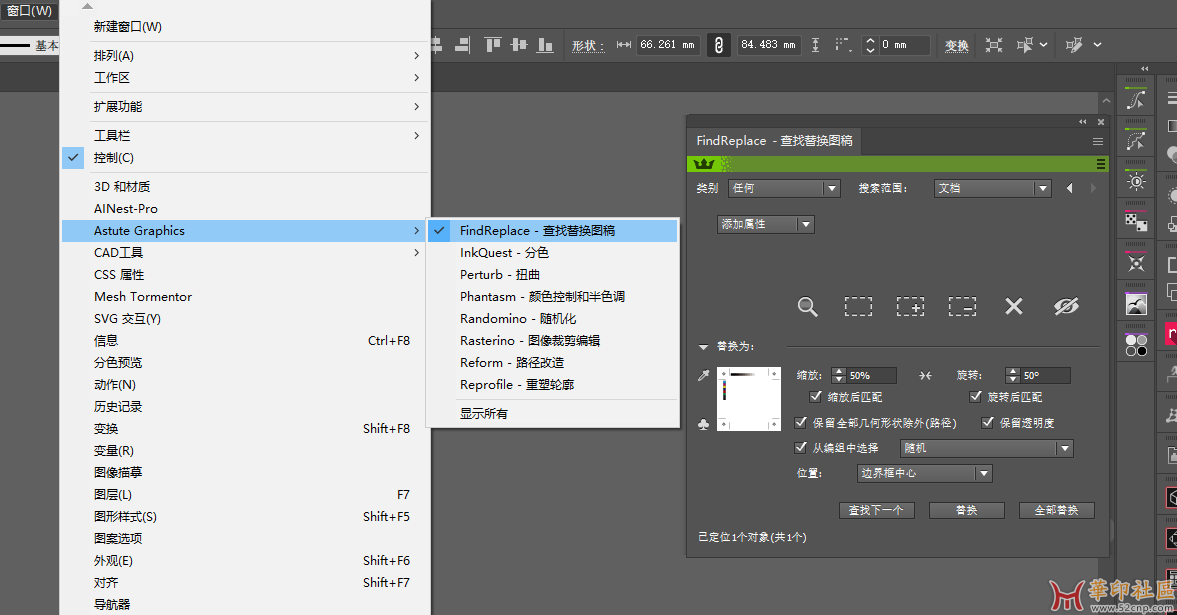Image resolution: width=1177 pixels, height=615 pixels.
Task: Click the vertical align center icon
Action: (x=519, y=45)
